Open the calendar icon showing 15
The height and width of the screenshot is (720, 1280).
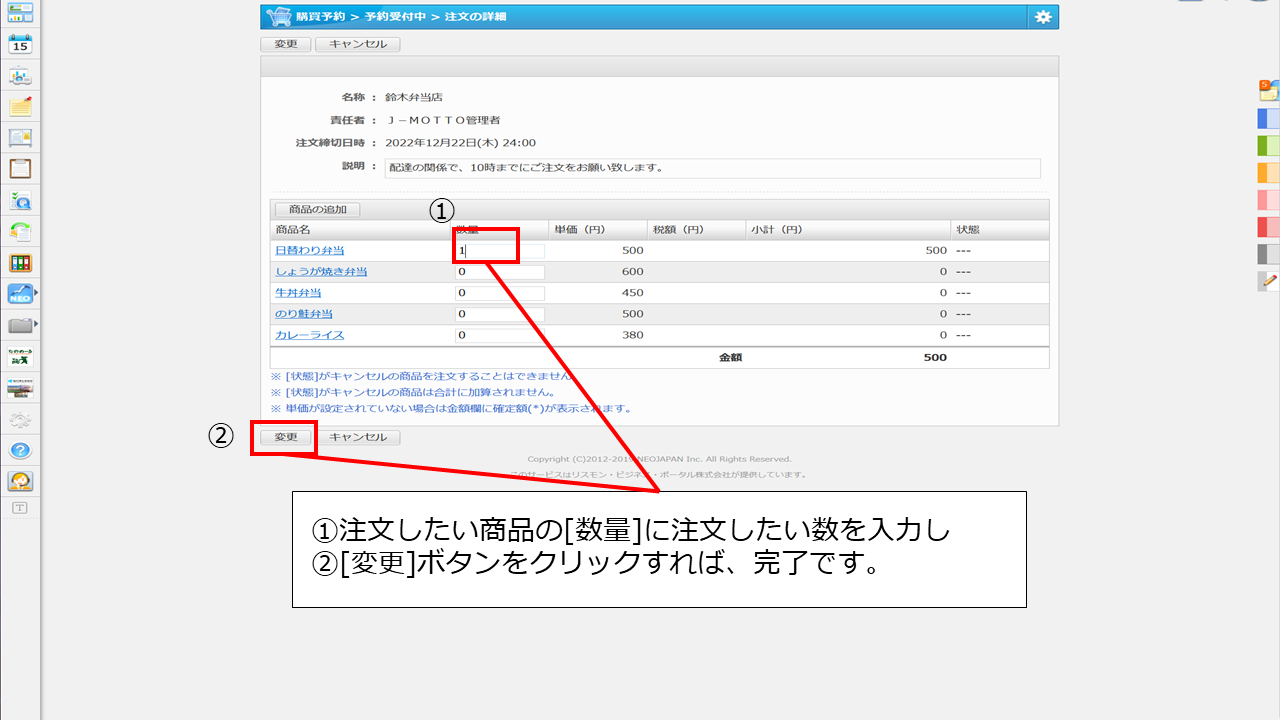pos(20,43)
